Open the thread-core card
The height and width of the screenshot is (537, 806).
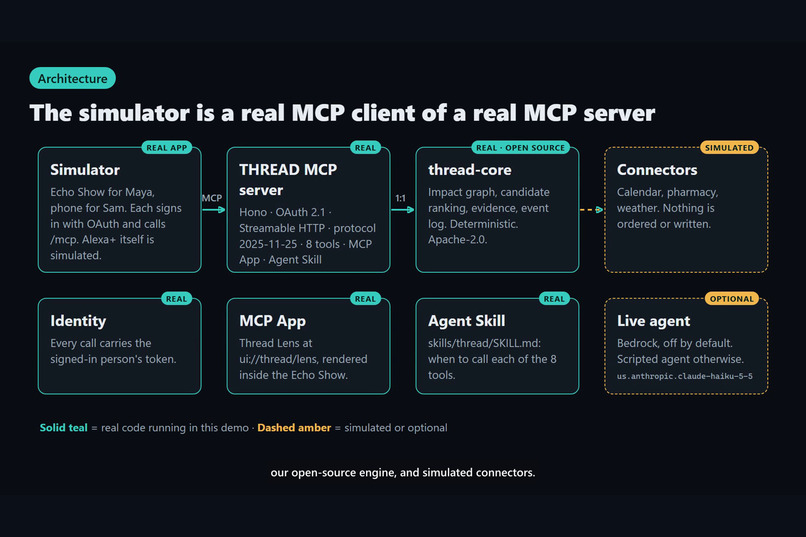click(497, 210)
